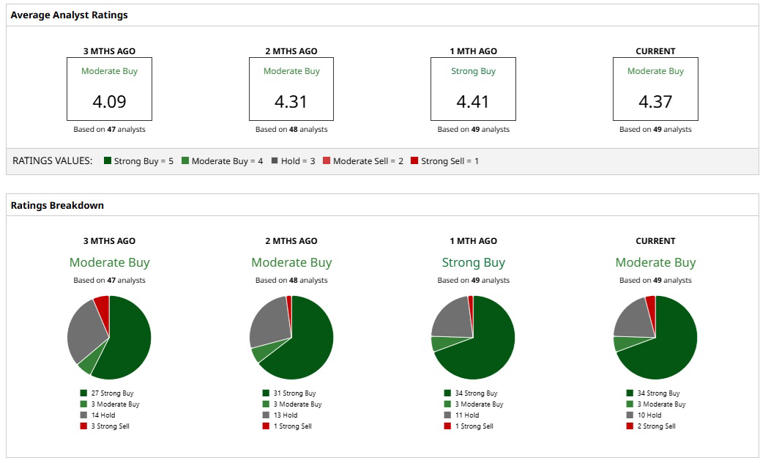
Task: Select the 1 MTH AGO 4.41 rating box
Action: pos(473,89)
